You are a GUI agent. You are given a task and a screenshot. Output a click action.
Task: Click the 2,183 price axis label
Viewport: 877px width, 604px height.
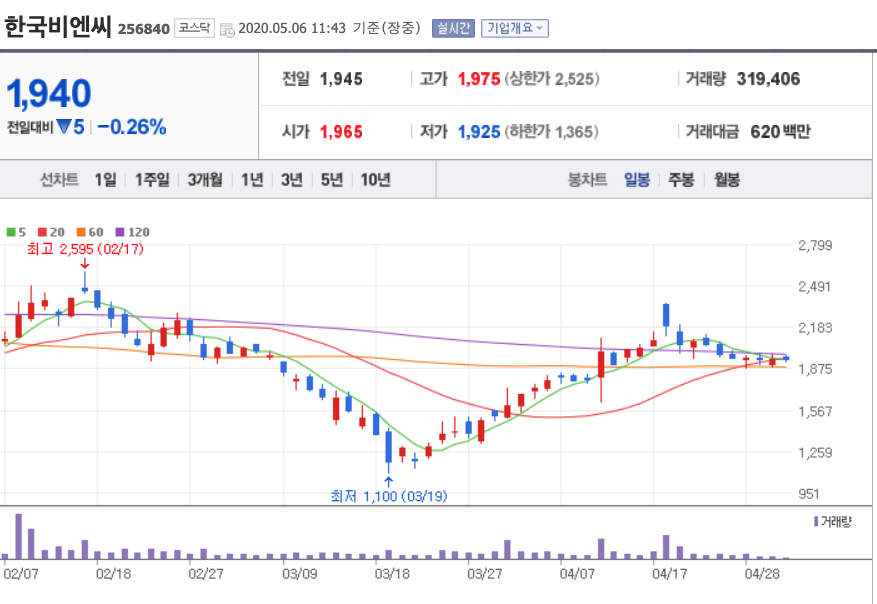(x=815, y=328)
